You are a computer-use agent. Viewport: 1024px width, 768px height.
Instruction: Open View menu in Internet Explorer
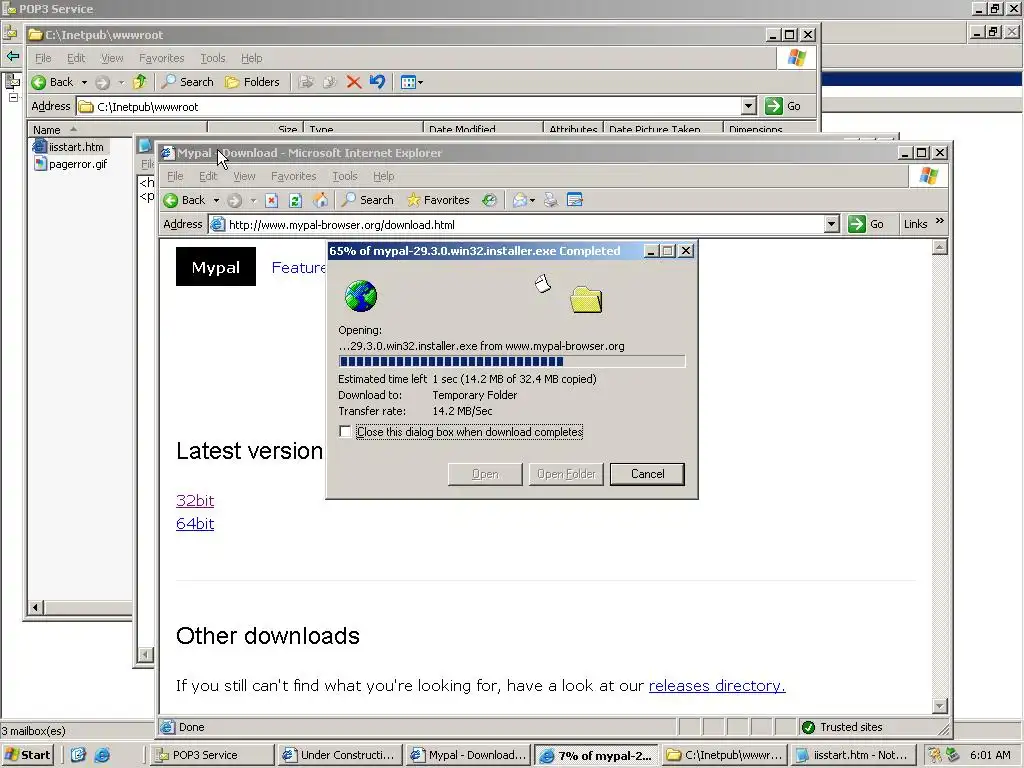[x=244, y=176]
